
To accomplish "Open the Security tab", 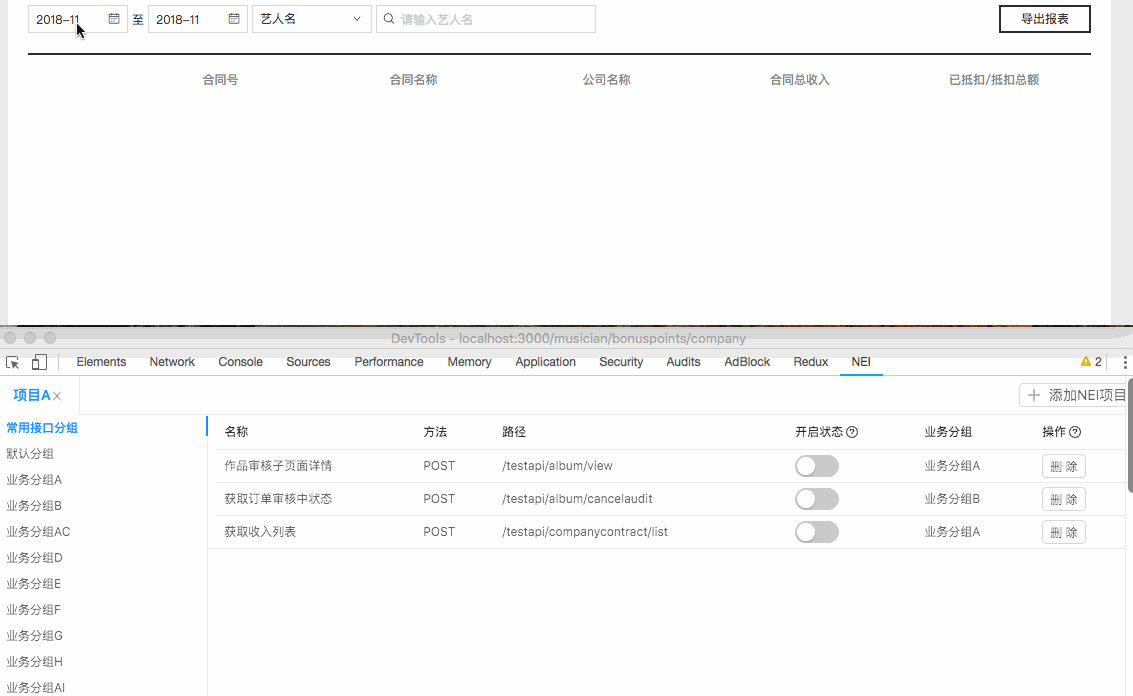I will tap(621, 362).
